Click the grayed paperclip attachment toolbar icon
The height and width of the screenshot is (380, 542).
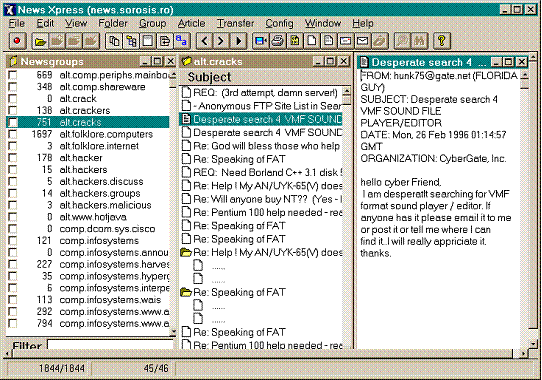pyautogui.click(x=379, y=41)
